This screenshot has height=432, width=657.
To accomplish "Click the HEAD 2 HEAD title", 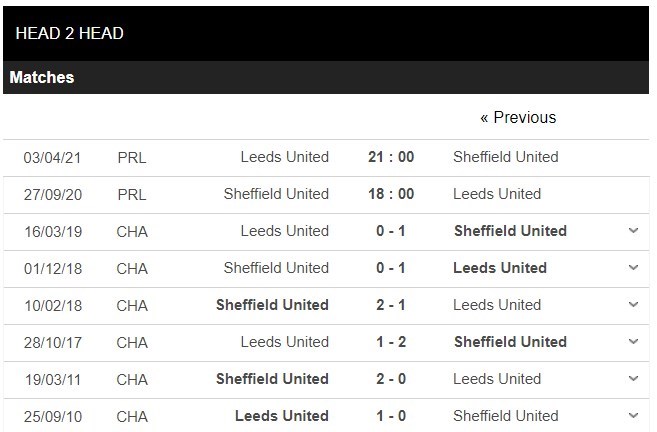I will click(70, 34).
